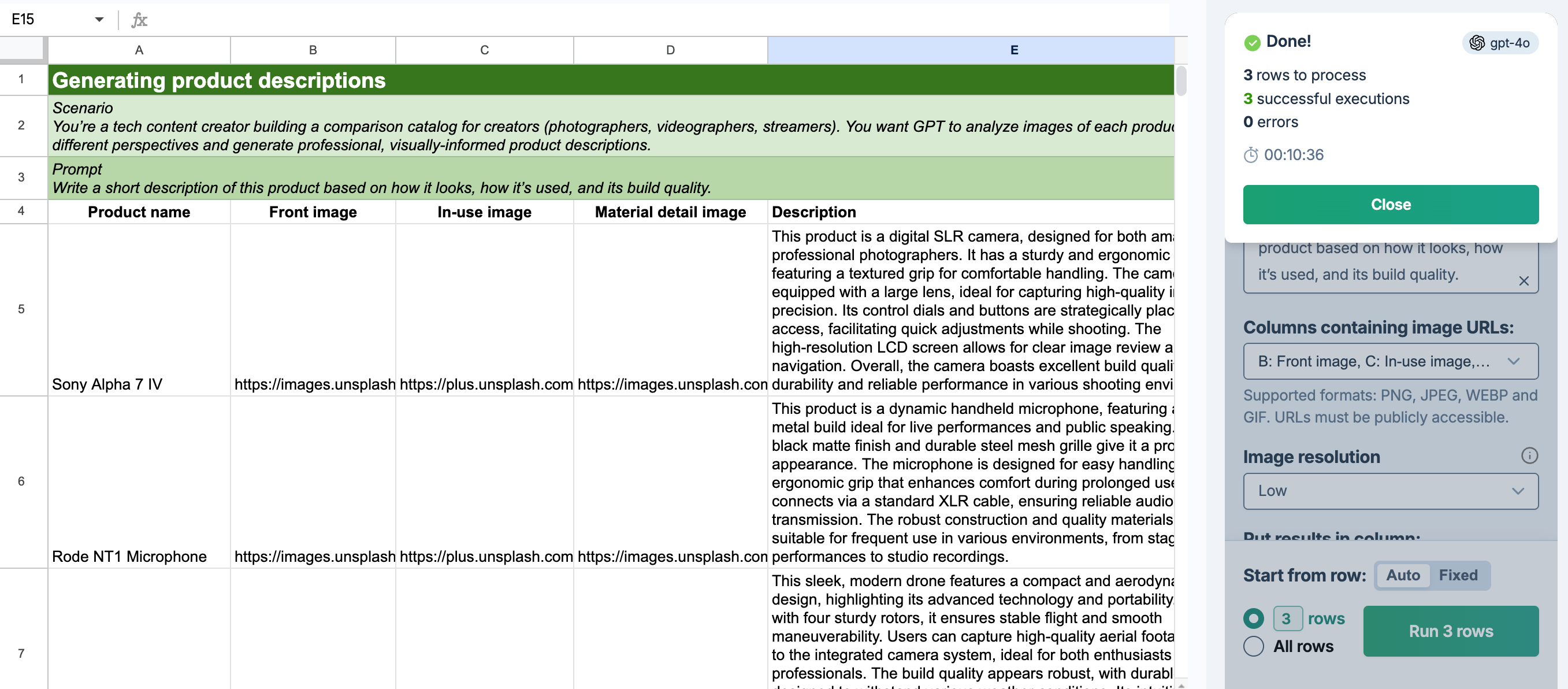Expand the cell name box dropdown arrow

pyautogui.click(x=99, y=20)
